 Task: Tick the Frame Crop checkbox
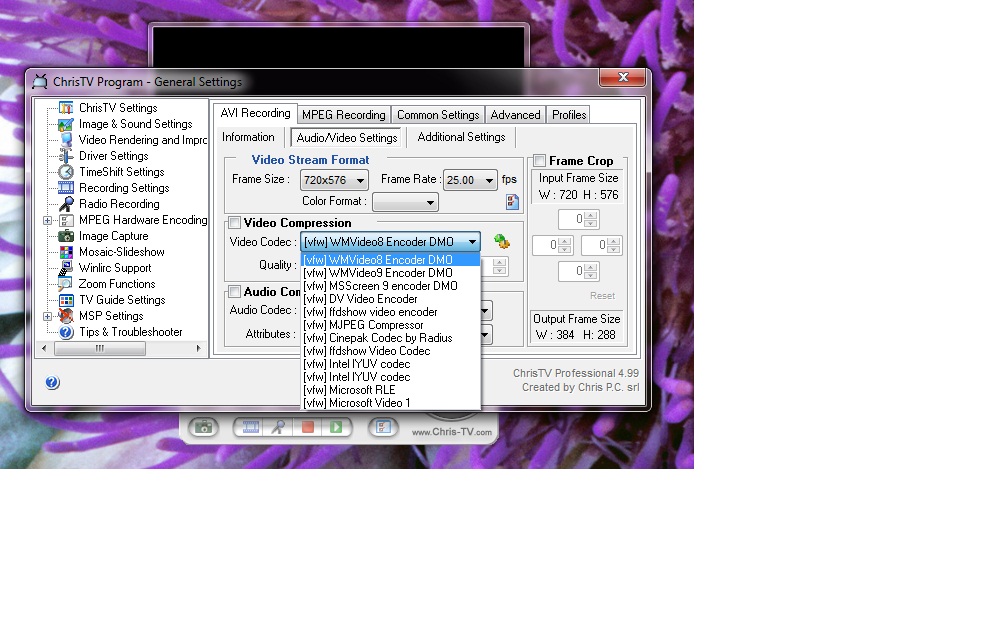click(x=540, y=161)
